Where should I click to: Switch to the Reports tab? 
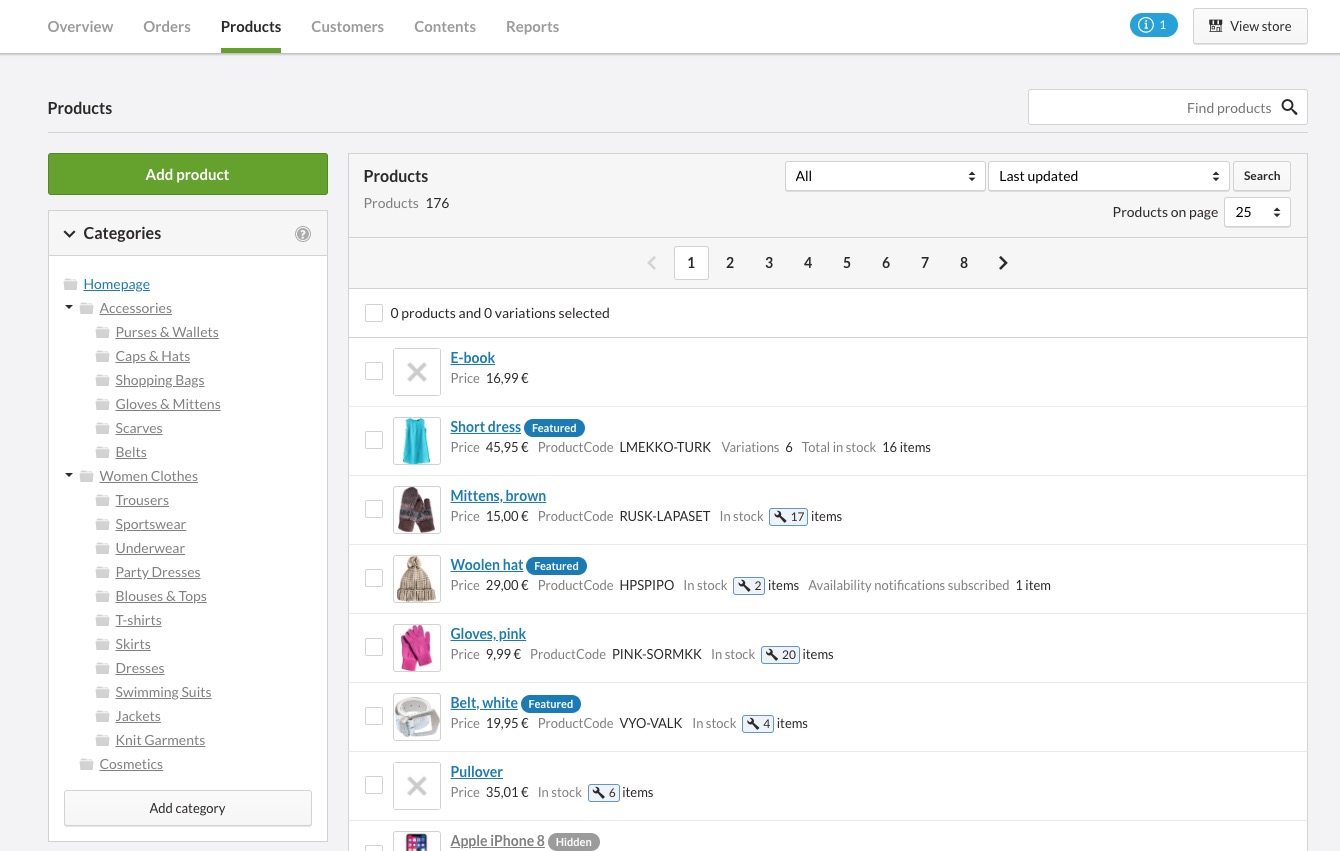[532, 27]
